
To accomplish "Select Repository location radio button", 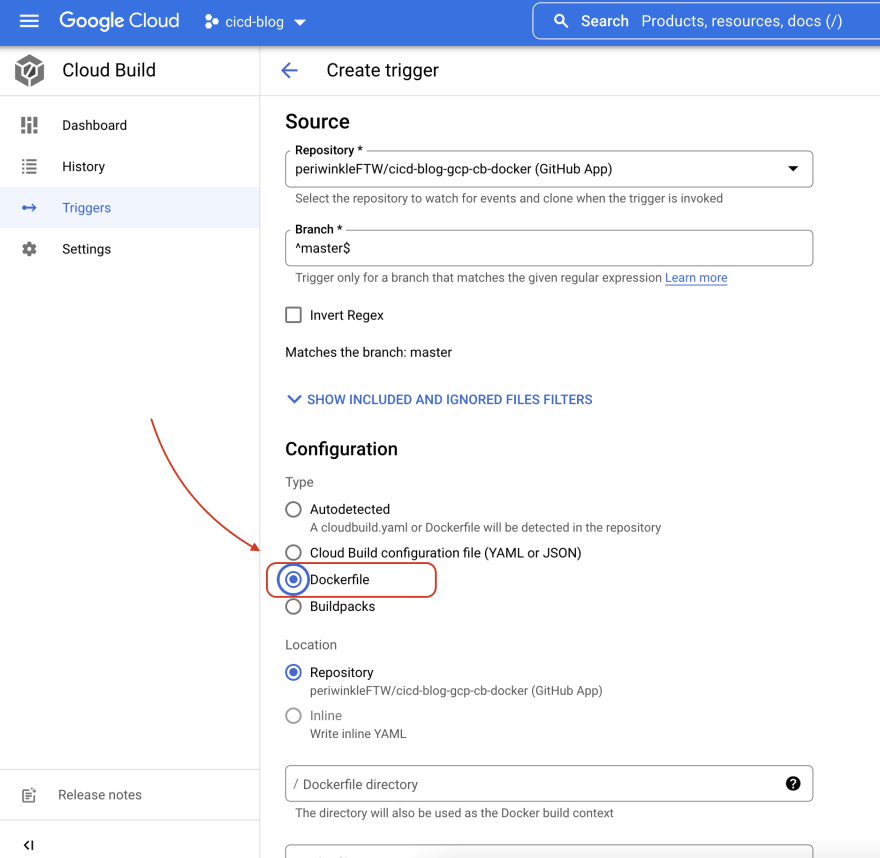I will [x=294, y=672].
